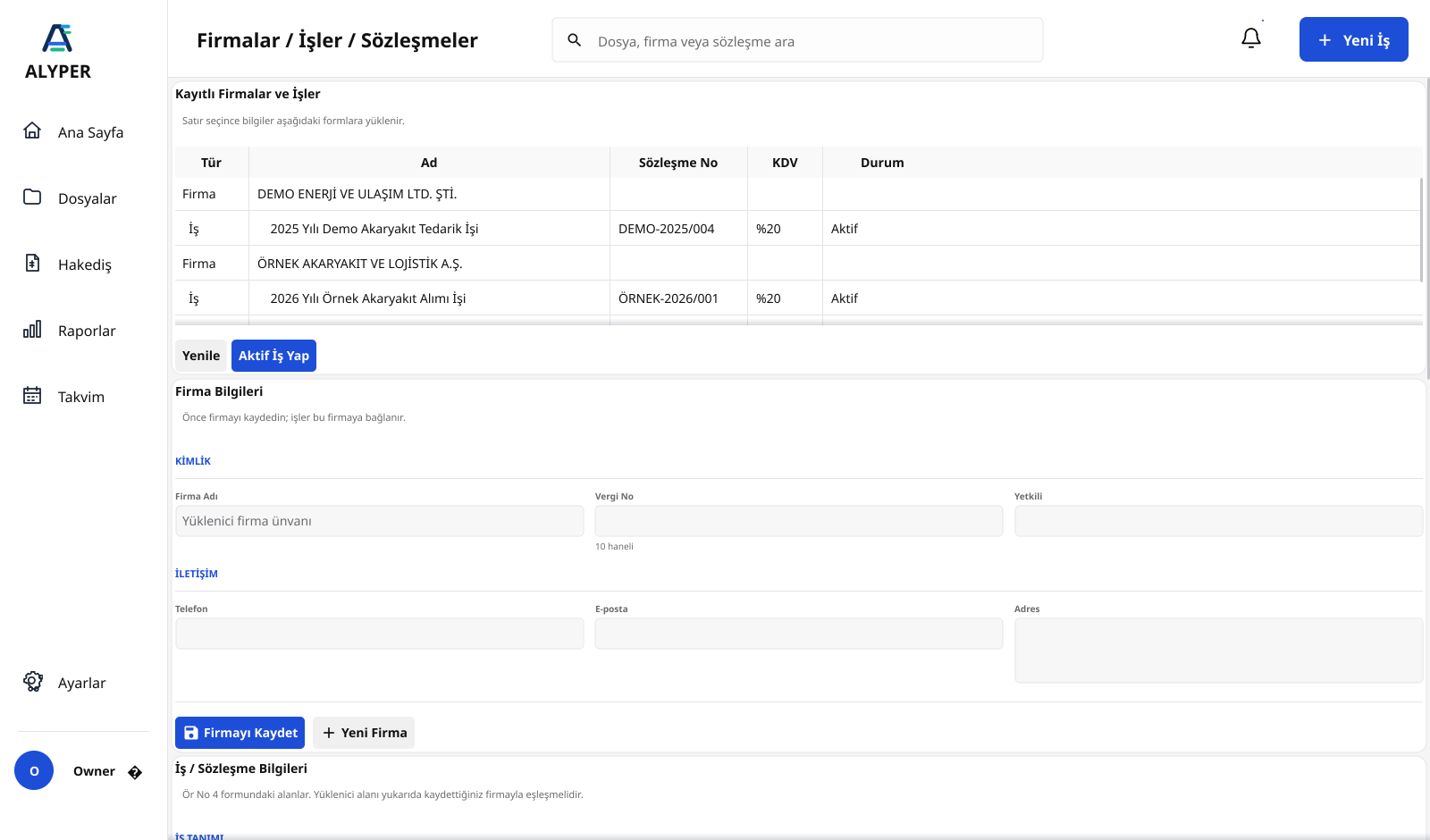Click the Yeni İş button
The height and width of the screenshot is (840, 1430).
pyautogui.click(x=1353, y=39)
